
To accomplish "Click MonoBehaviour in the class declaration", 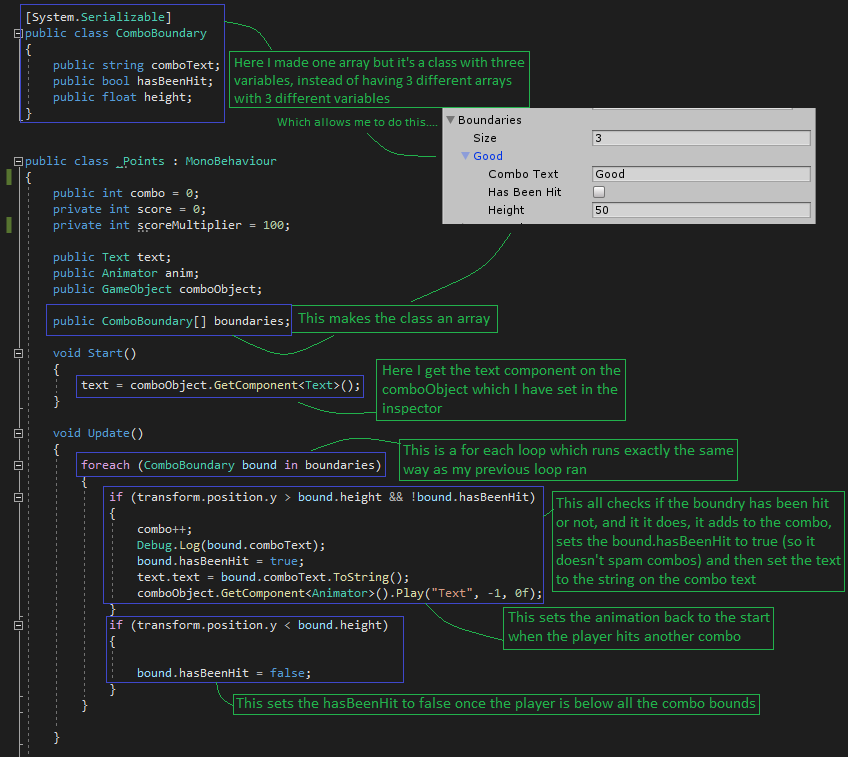I will pyautogui.click(x=229, y=161).
